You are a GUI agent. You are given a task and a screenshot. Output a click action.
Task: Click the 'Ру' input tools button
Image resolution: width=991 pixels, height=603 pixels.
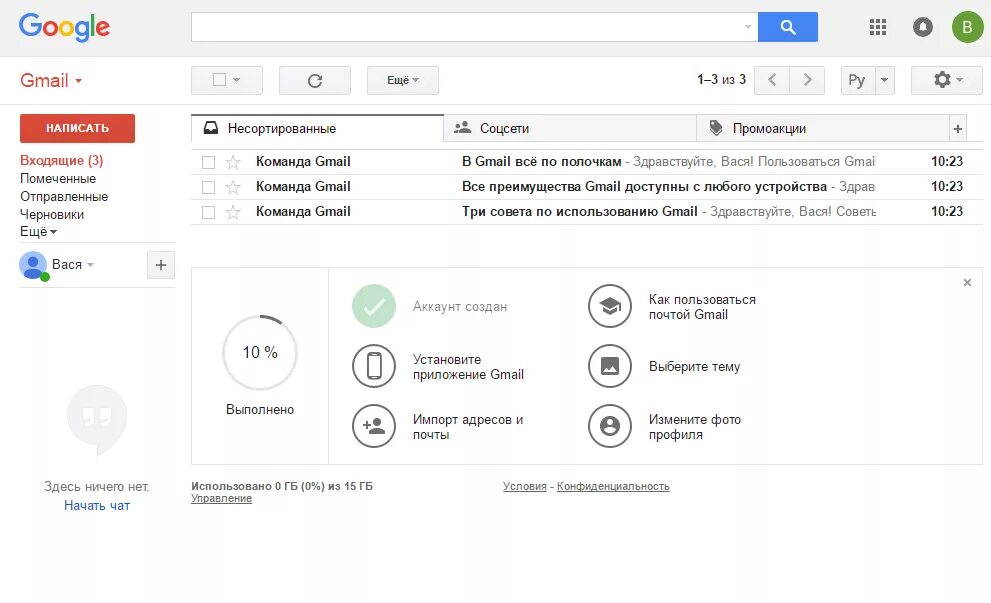click(x=858, y=80)
